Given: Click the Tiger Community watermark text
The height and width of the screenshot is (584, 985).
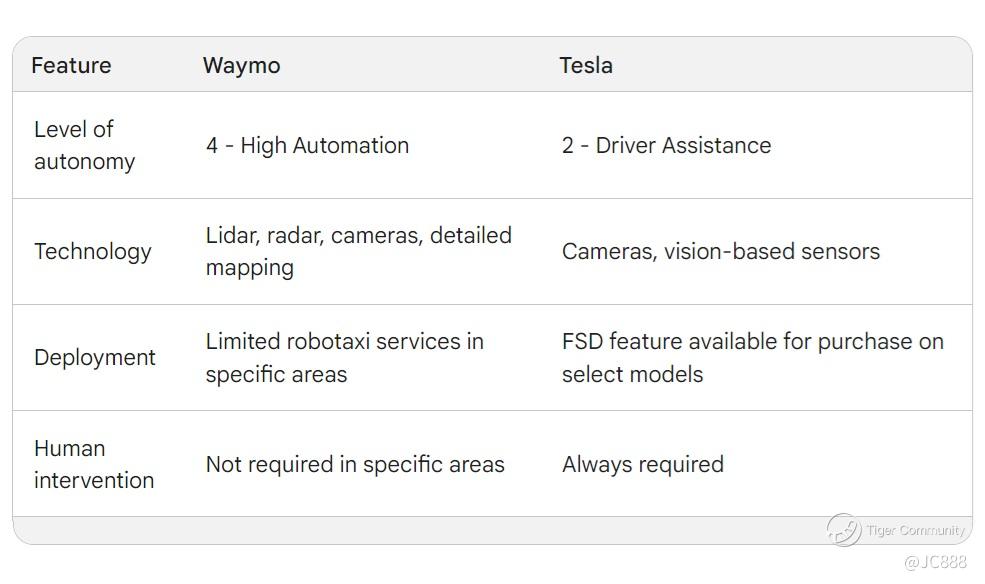Looking at the screenshot, I should 915,531.
